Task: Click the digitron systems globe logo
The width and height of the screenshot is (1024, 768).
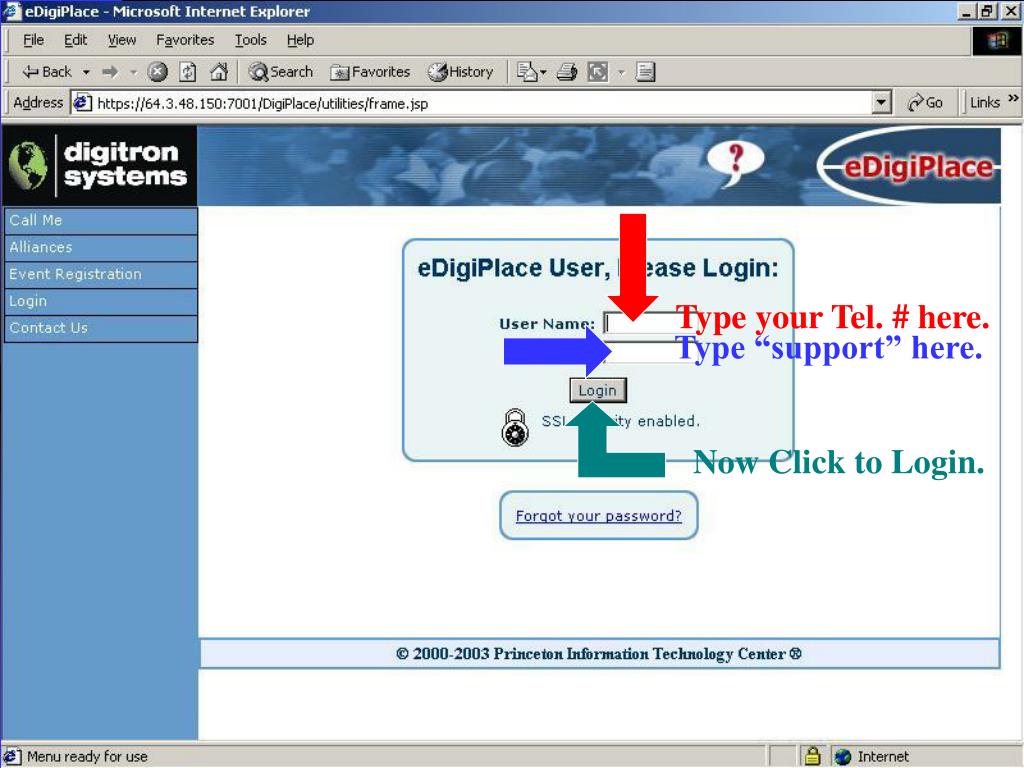Action: [27, 166]
